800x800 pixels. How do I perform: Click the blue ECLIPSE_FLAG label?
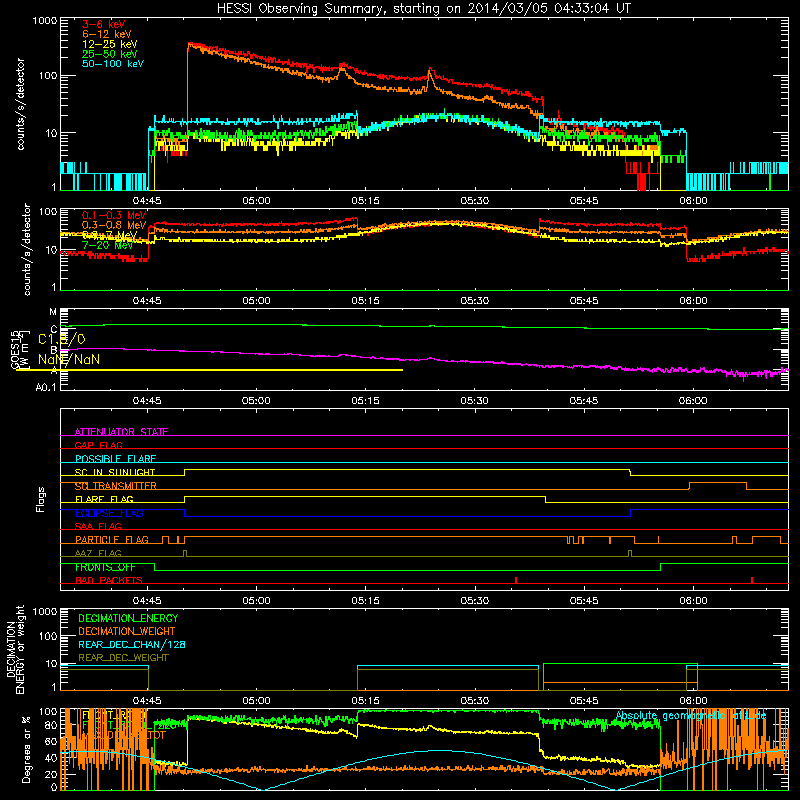click(x=109, y=513)
